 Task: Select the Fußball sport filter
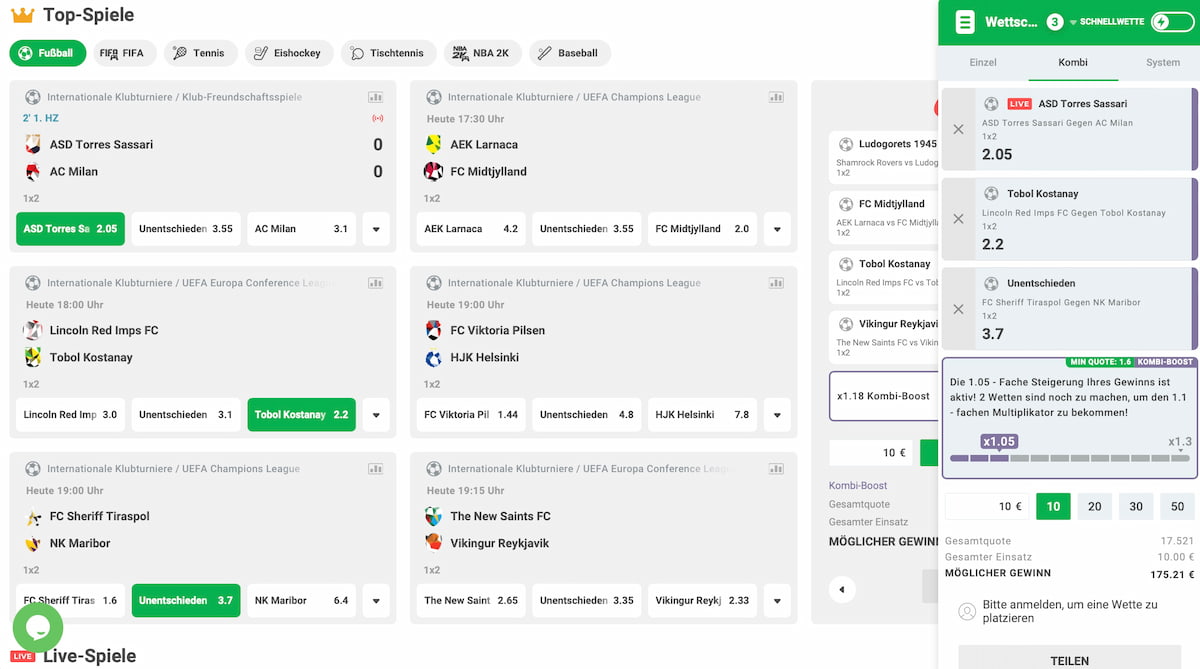[x=48, y=53]
